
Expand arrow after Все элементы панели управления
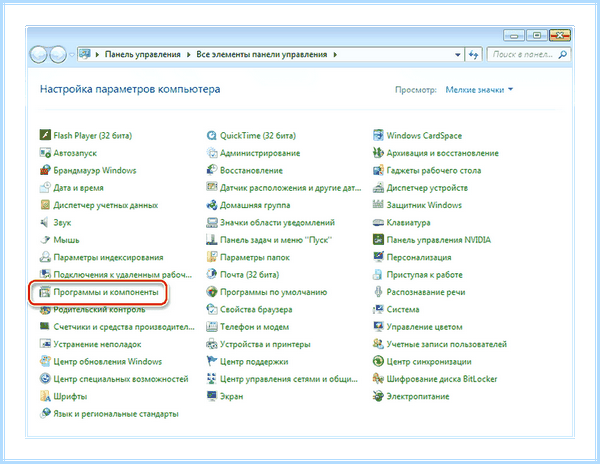point(335,55)
